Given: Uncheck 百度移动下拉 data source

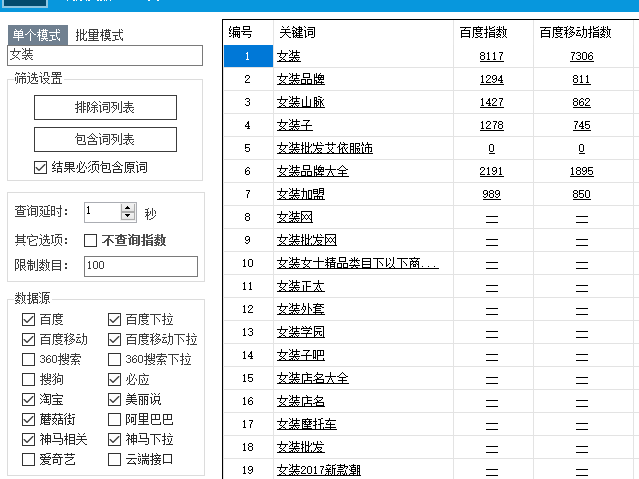Looking at the screenshot, I should [115, 339].
